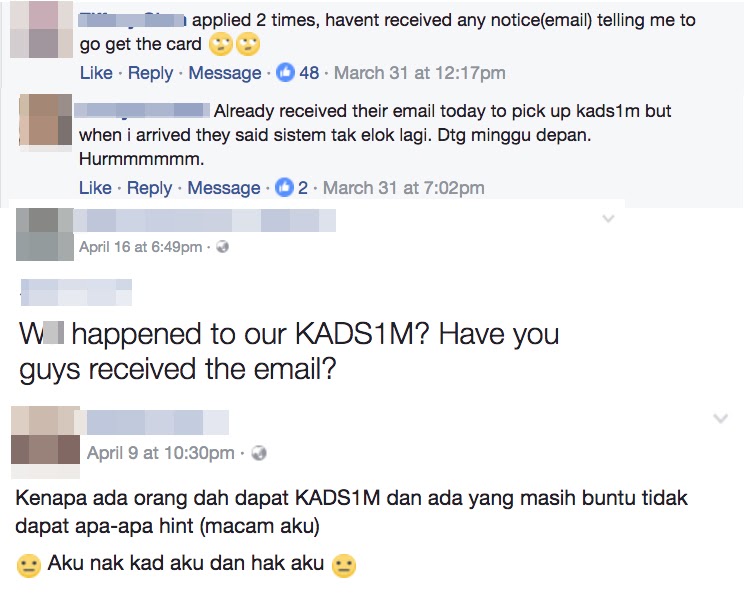Open the April 9 at 10:30pm timestamp

[160, 453]
